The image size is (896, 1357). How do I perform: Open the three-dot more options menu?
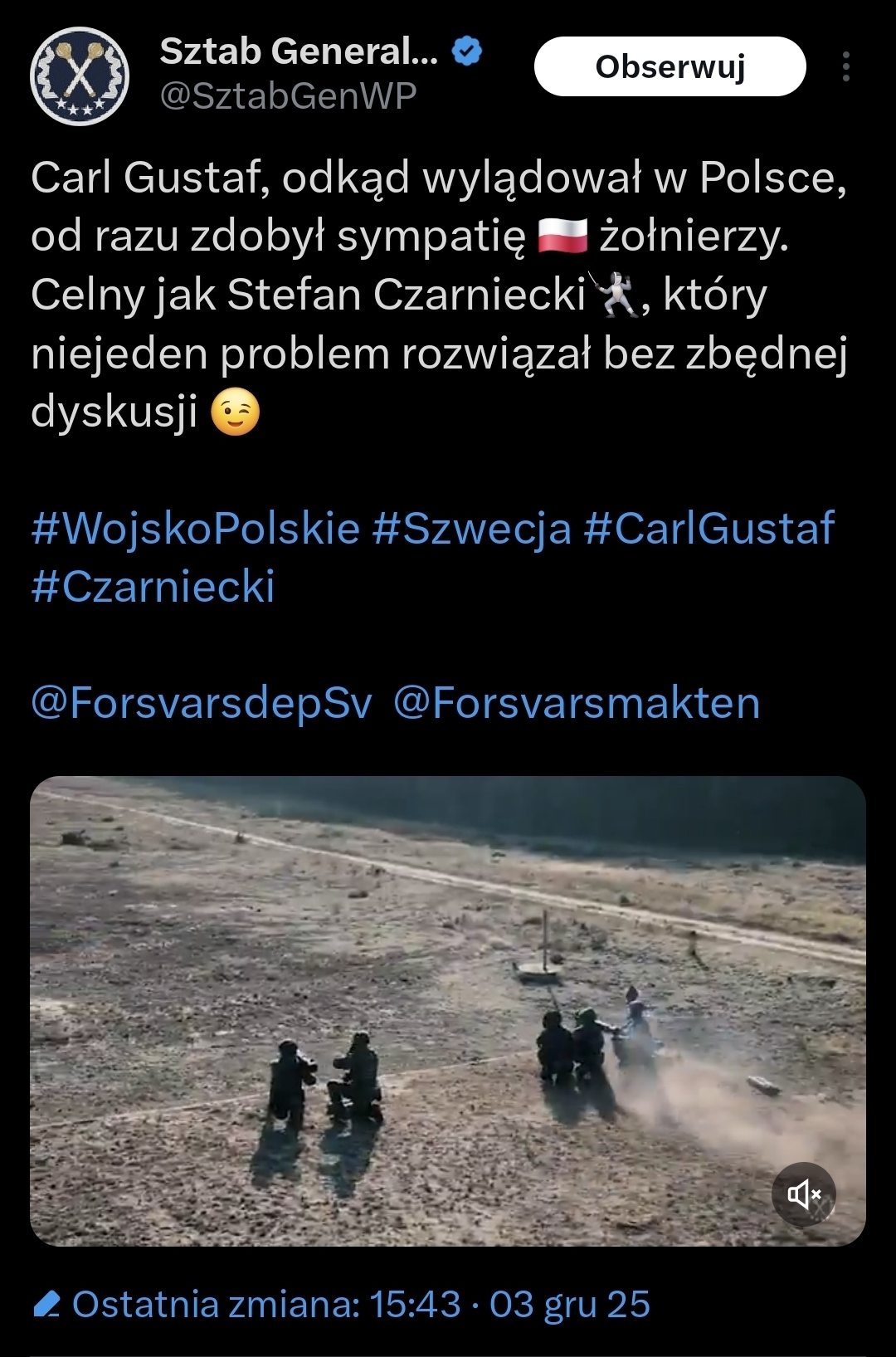click(845, 66)
